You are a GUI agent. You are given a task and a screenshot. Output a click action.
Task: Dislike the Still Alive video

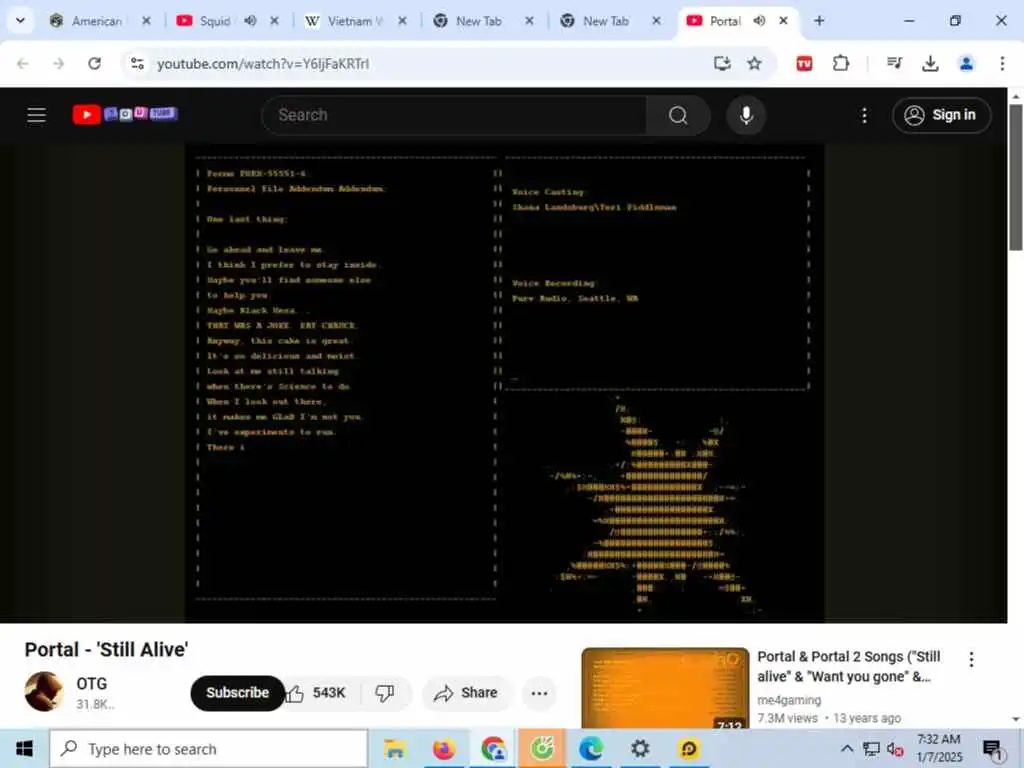[x=385, y=693]
